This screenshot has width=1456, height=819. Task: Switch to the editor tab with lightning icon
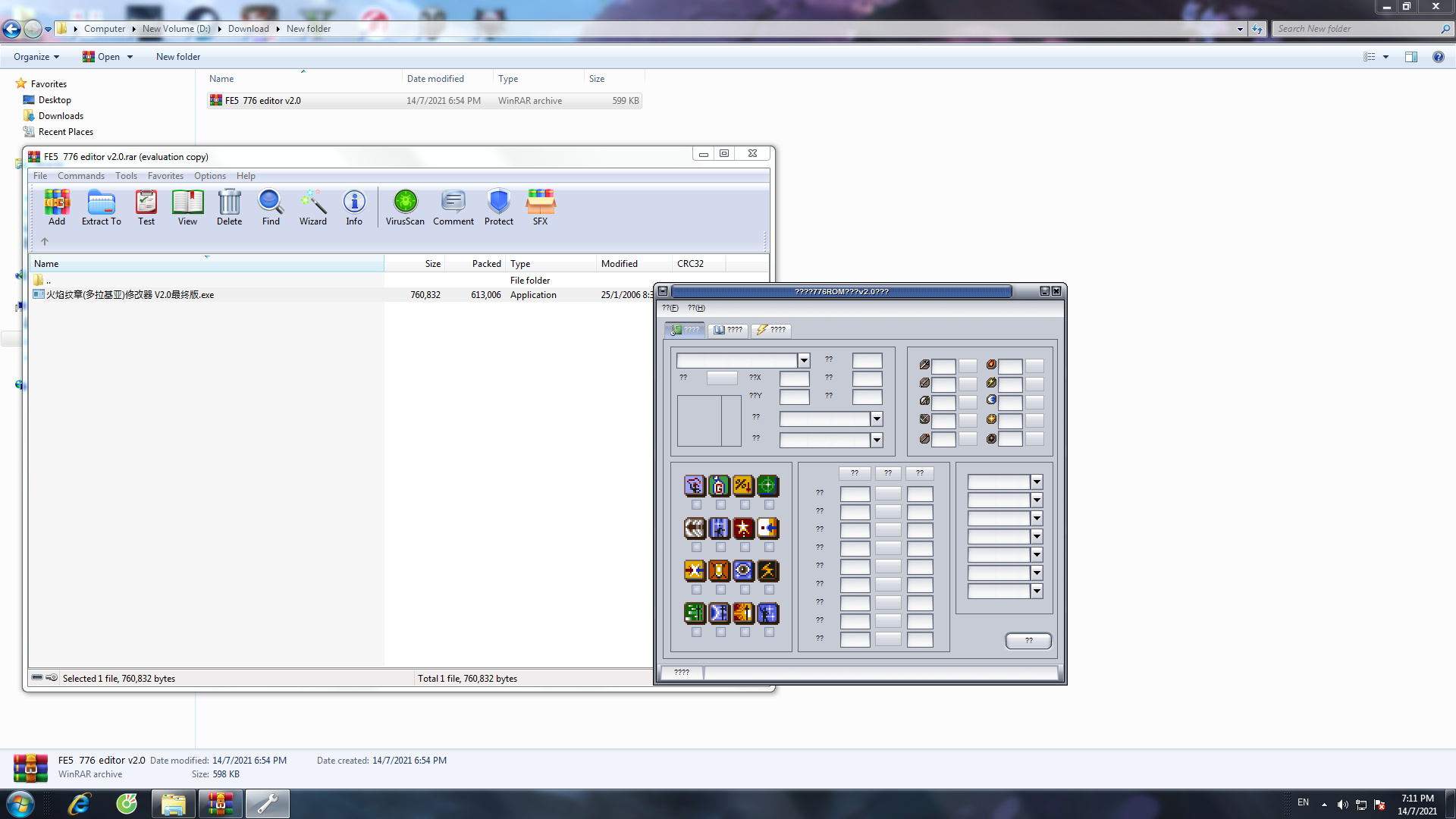[x=771, y=330]
